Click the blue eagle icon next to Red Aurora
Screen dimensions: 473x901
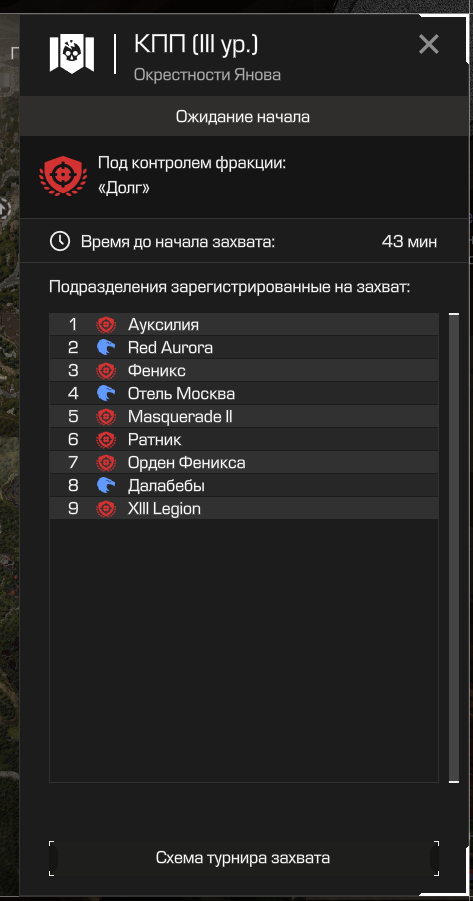click(x=106, y=347)
